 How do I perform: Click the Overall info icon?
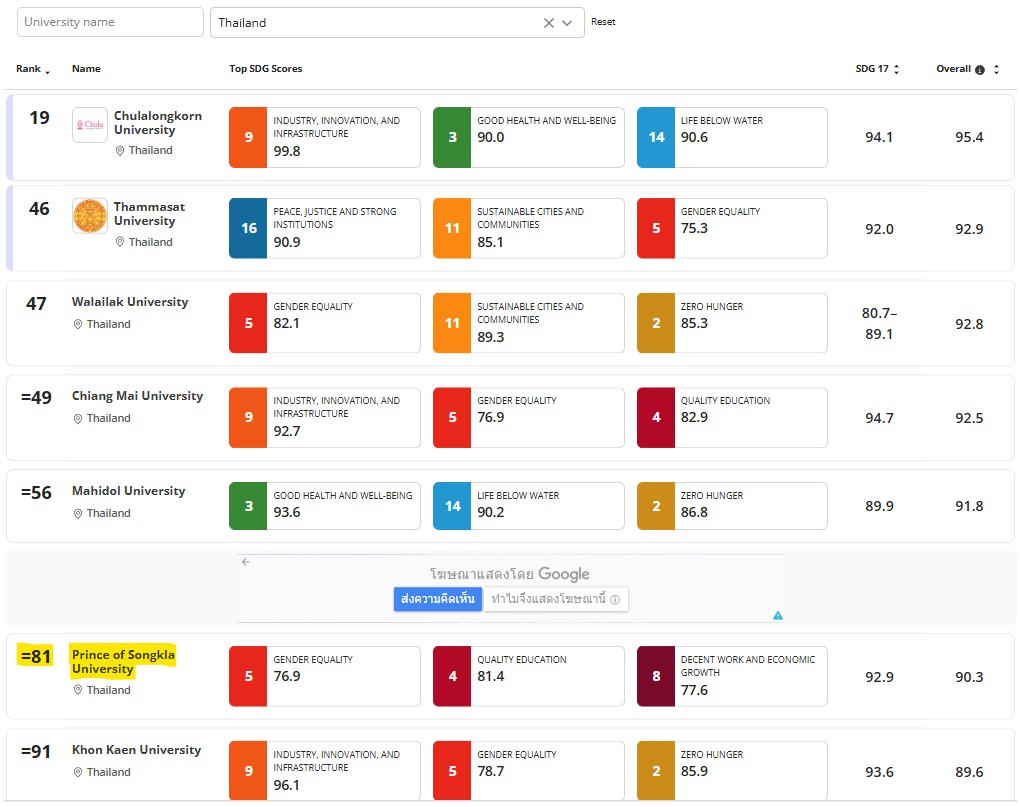(980, 70)
